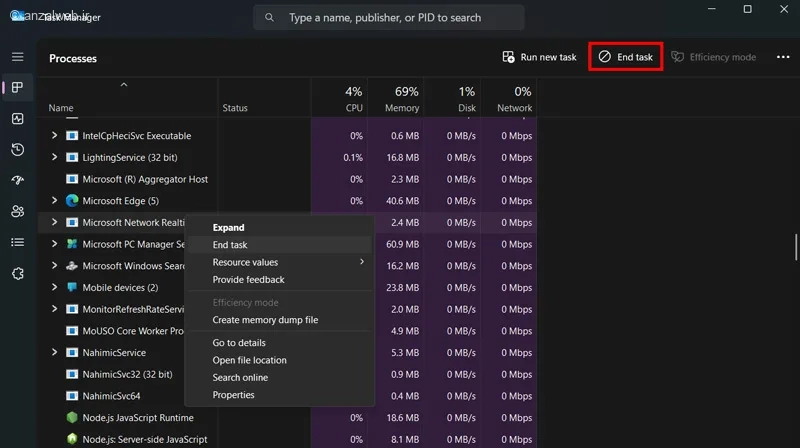Select Open file location menu entry
This screenshot has width=800, height=448.
point(280,360)
